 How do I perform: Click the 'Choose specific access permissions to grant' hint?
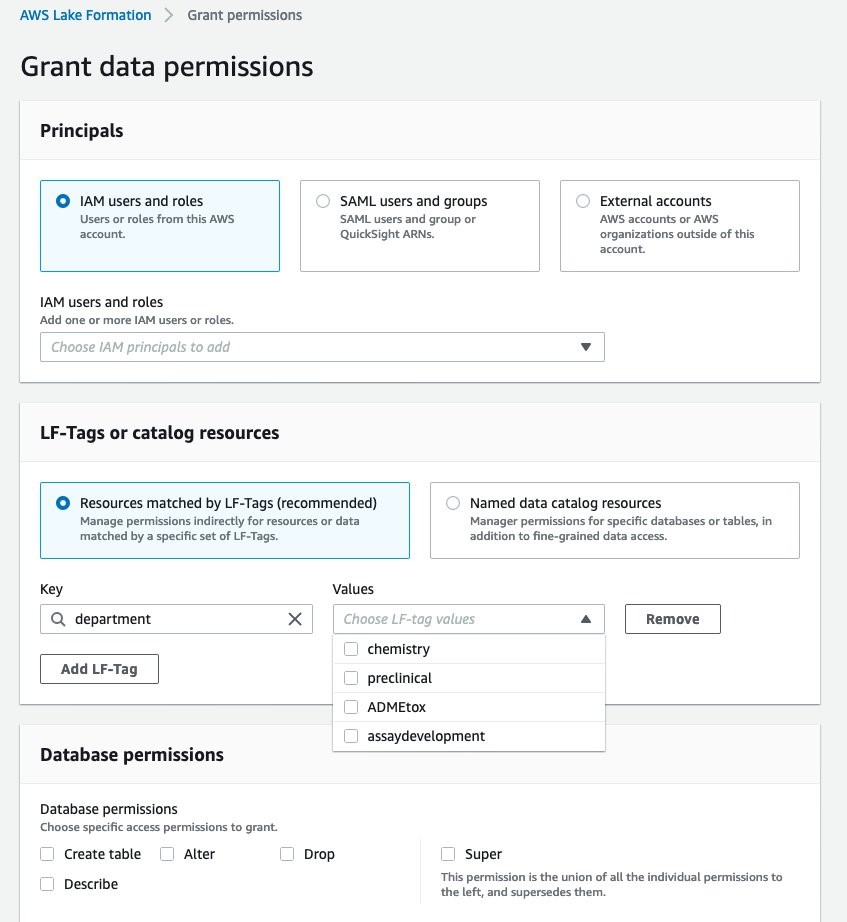point(159,827)
